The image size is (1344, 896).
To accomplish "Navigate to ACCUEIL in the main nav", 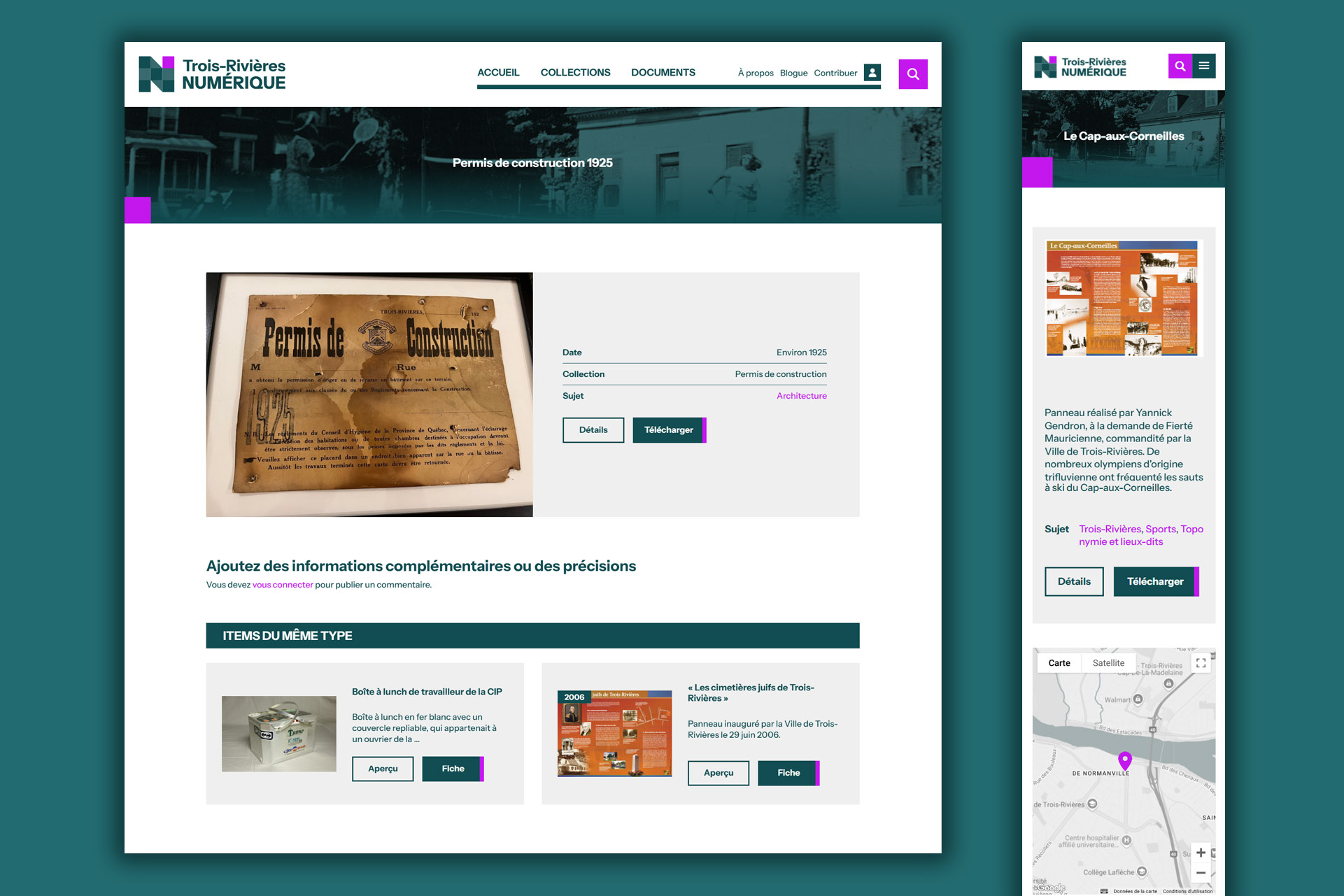I will pos(498,73).
